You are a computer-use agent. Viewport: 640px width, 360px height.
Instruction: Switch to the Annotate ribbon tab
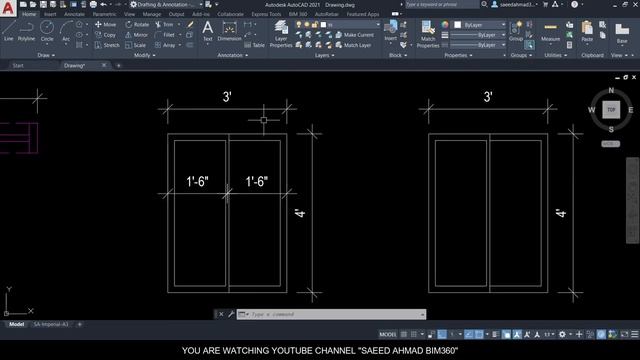coord(74,14)
